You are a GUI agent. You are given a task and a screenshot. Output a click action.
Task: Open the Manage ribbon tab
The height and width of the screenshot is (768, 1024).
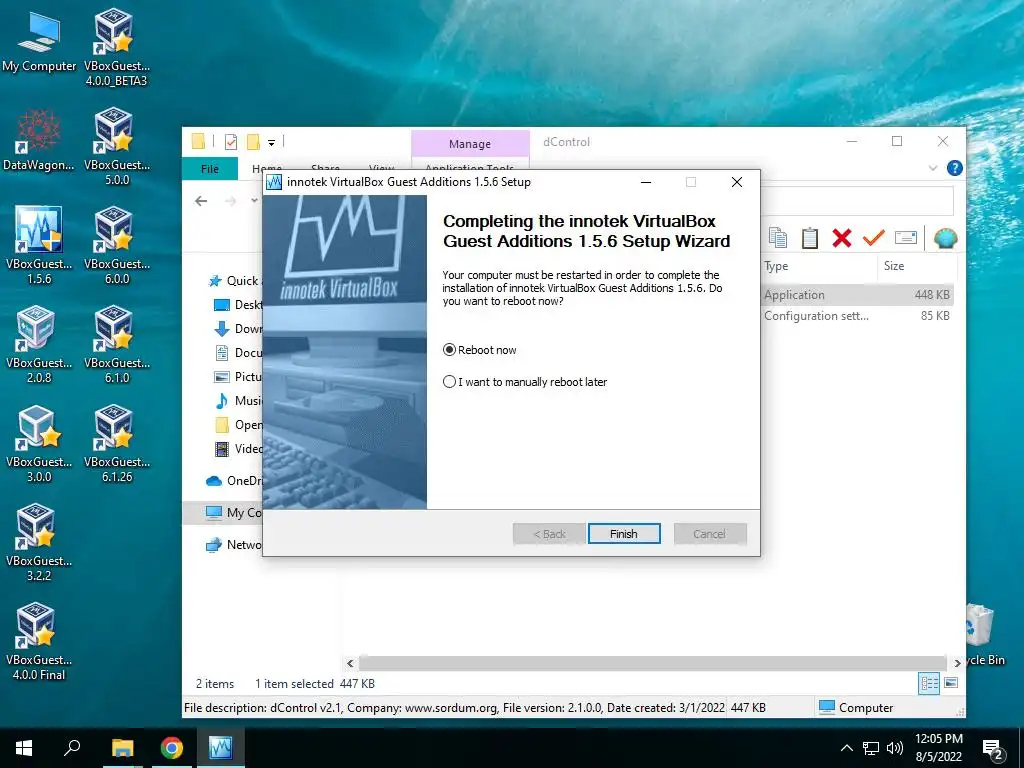(470, 144)
